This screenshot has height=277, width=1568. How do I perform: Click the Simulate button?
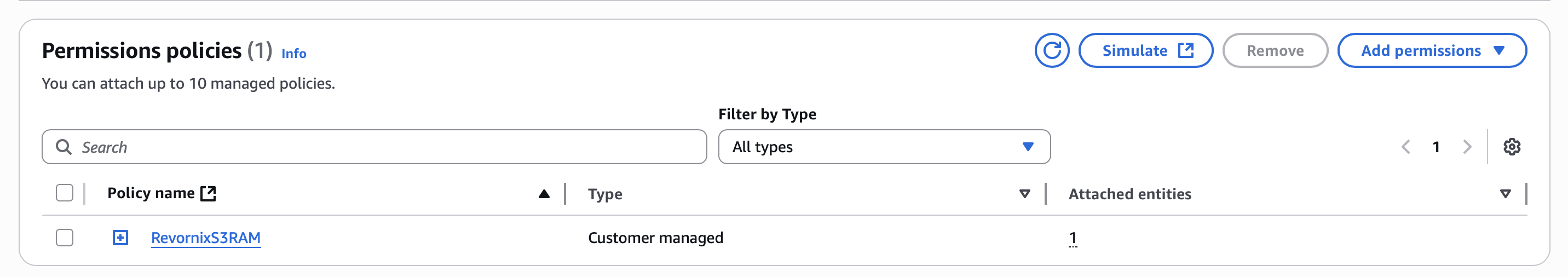[x=1145, y=50]
